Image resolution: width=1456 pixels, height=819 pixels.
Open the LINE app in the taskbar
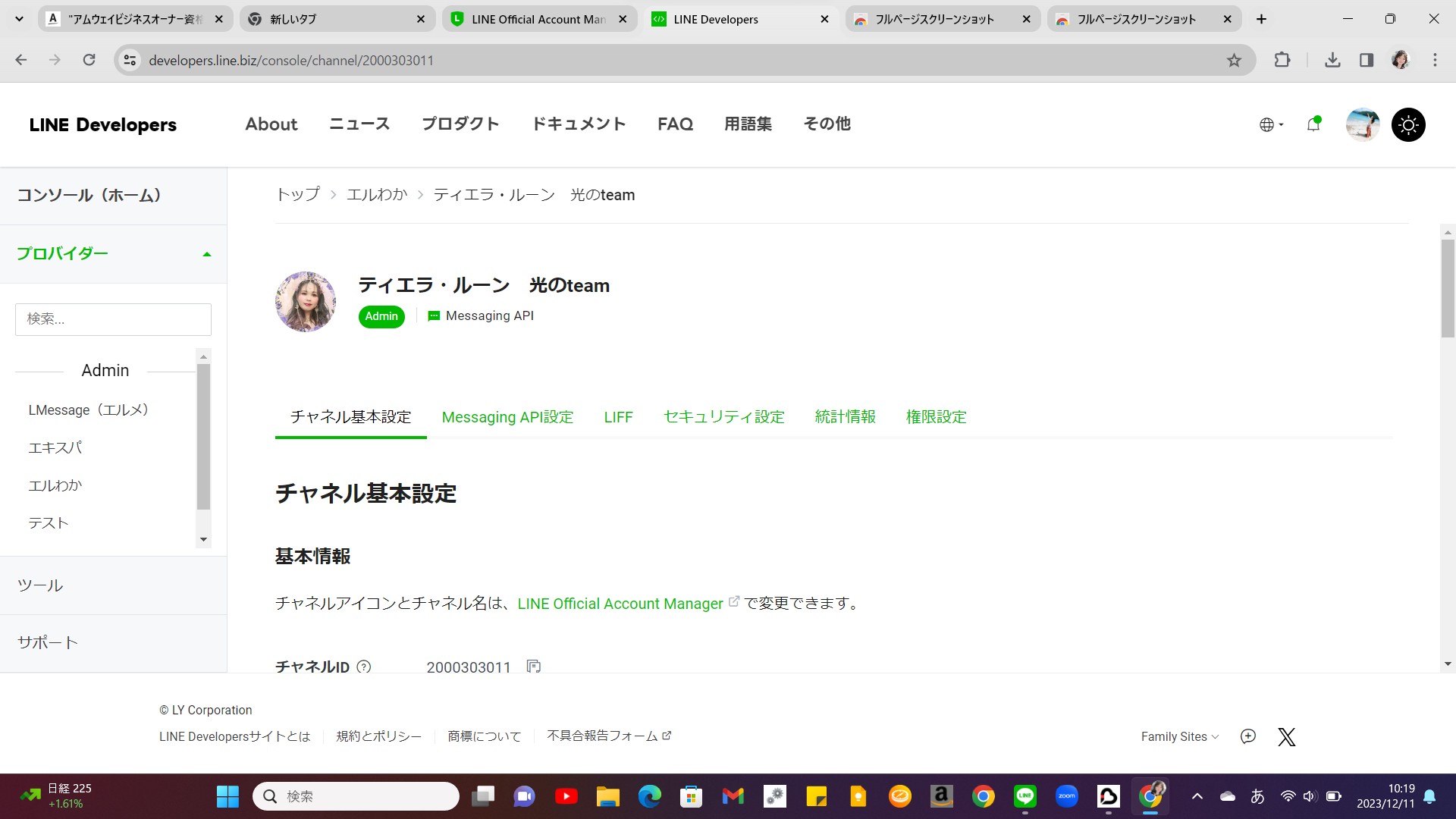pos(1025,796)
